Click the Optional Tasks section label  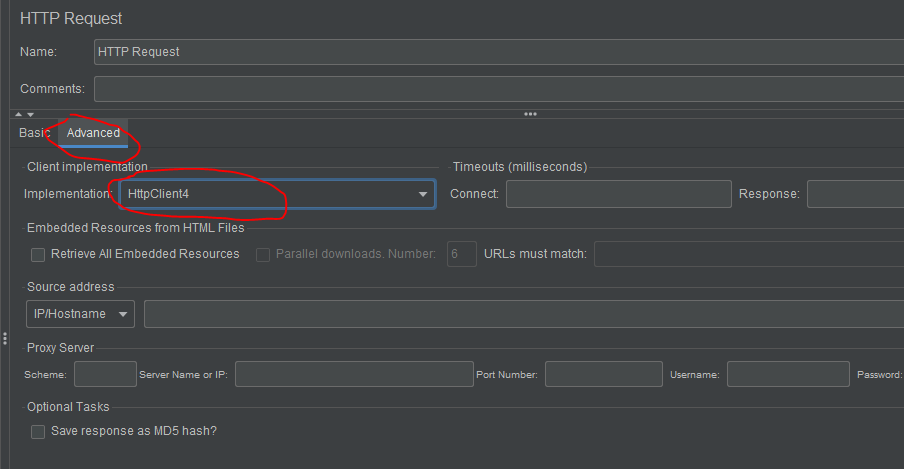68,407
